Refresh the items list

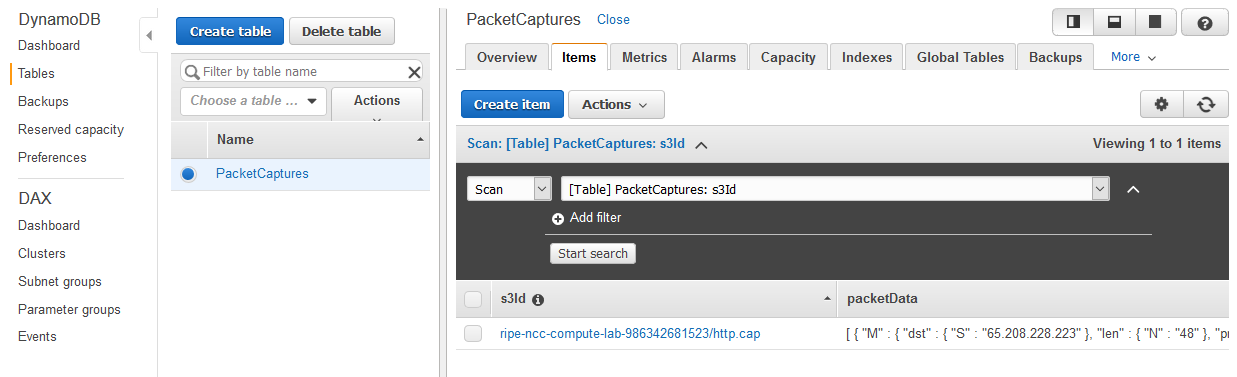pyautogui.click(x=1206, y=104)
